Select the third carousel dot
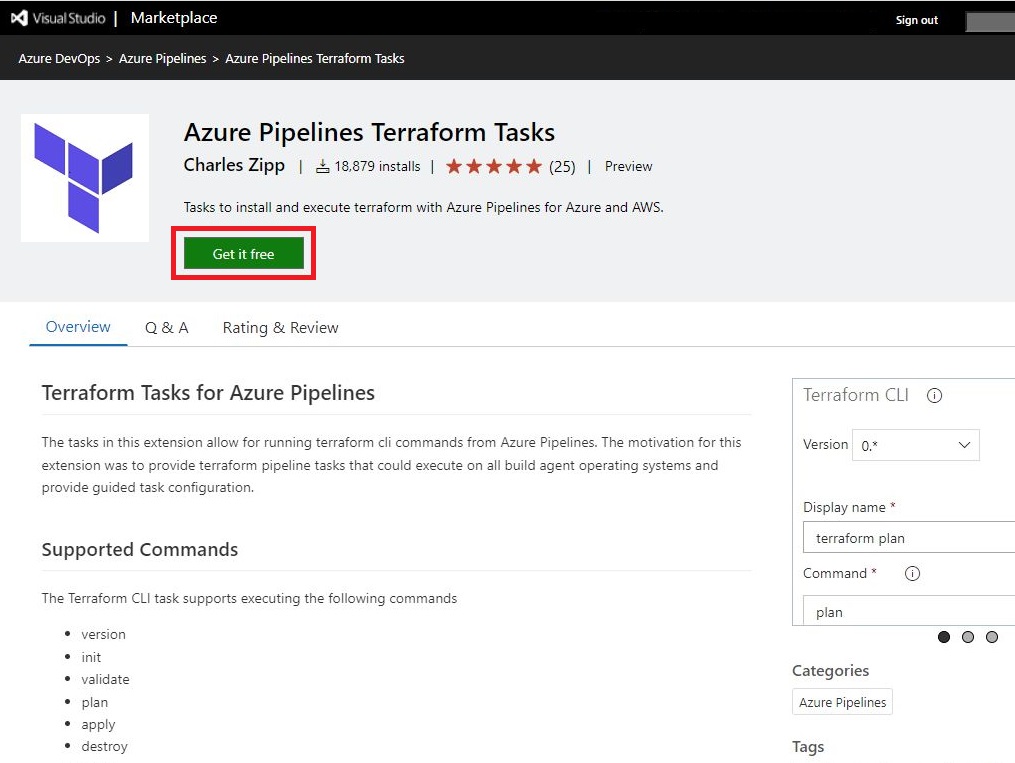 coord(992,637)
